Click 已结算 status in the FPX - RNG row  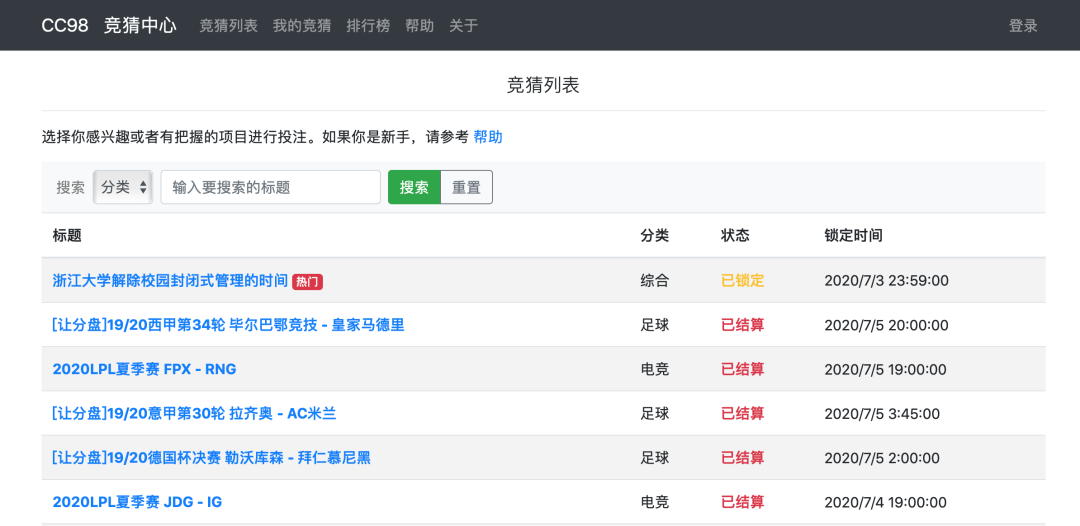point(742,369)
